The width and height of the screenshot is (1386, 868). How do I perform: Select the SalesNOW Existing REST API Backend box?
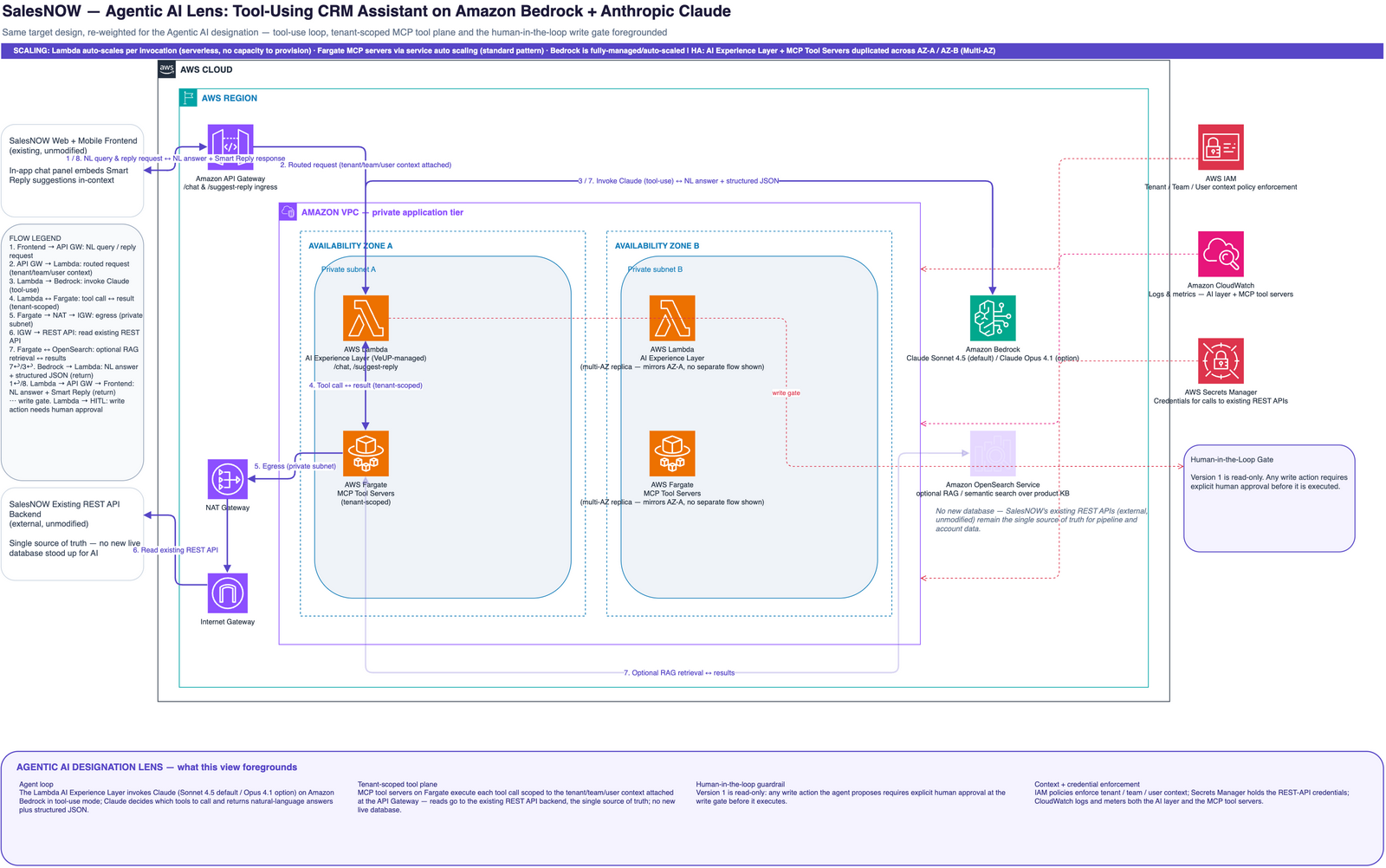(x=73, y=534)
